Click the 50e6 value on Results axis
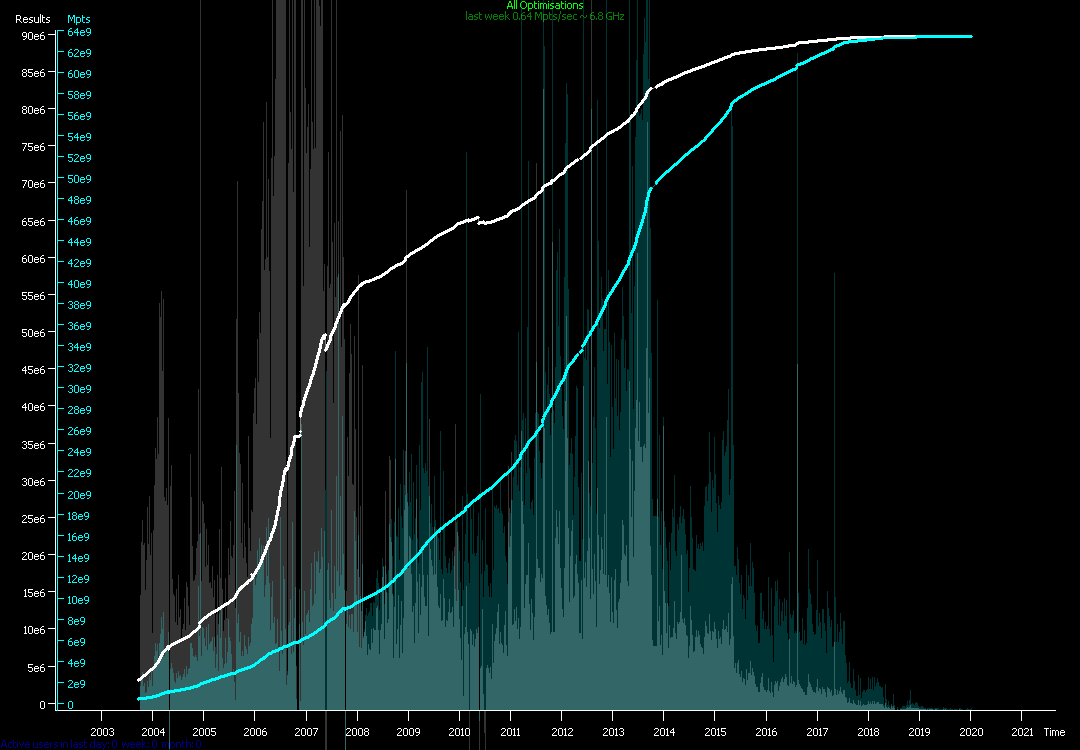The height and width of the screenshot is (750, 1080). coord(32,333)
